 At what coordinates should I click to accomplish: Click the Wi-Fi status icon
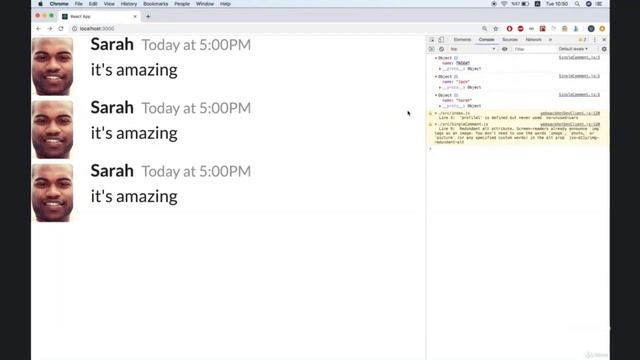[x=504, y=4]
